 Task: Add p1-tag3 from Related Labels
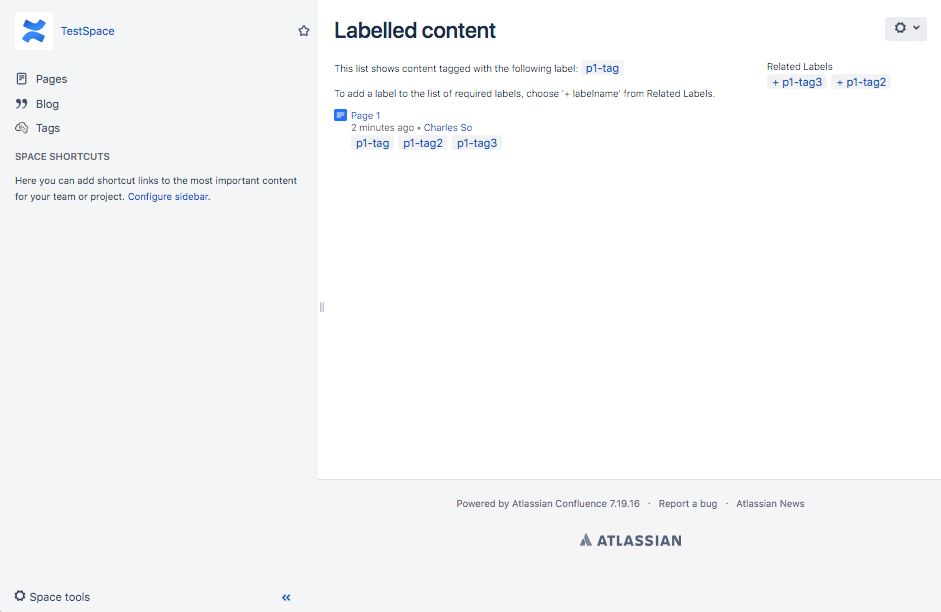pyautogui.click(x=797, y=82)
